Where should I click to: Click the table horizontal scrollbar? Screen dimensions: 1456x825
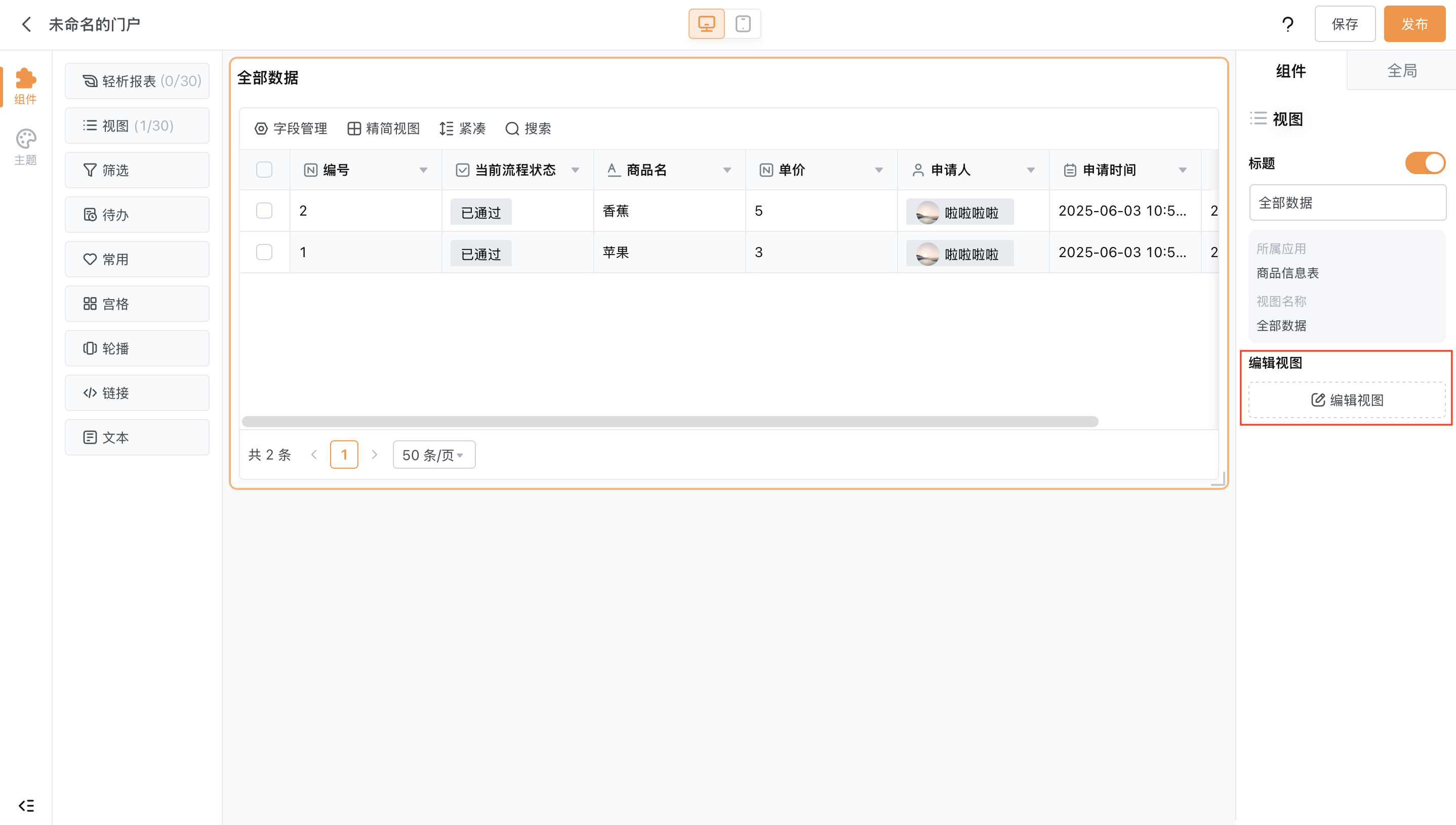(x=670, y=422)
